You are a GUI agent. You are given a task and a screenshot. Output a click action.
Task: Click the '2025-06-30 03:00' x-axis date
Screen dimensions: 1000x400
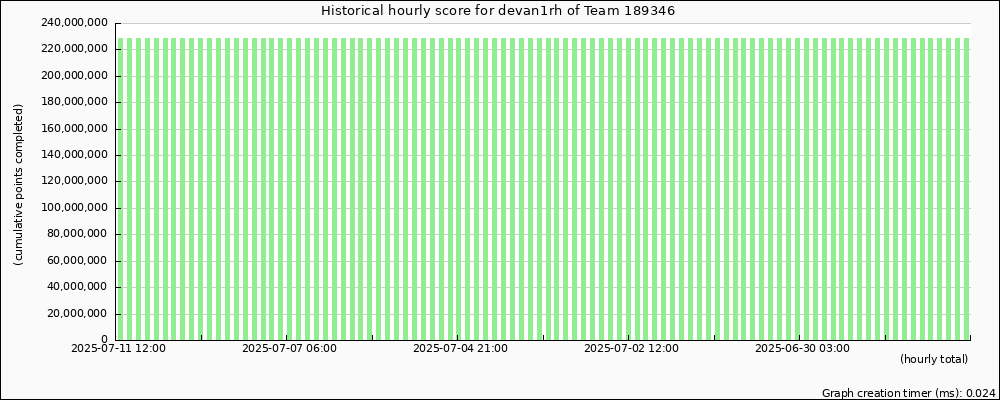click(802, 348)
